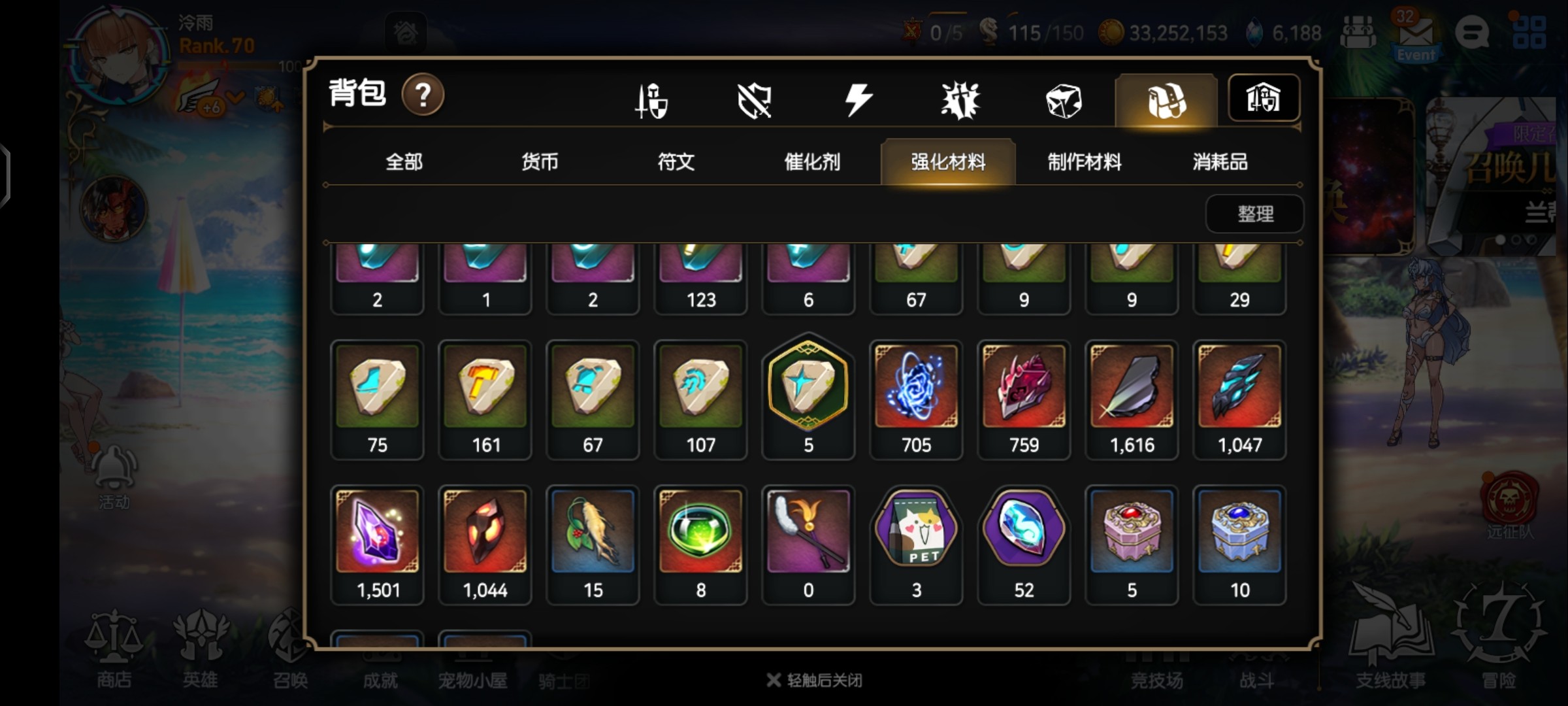
Task: Switch to the 货币 tab
Action: point(540,161)
